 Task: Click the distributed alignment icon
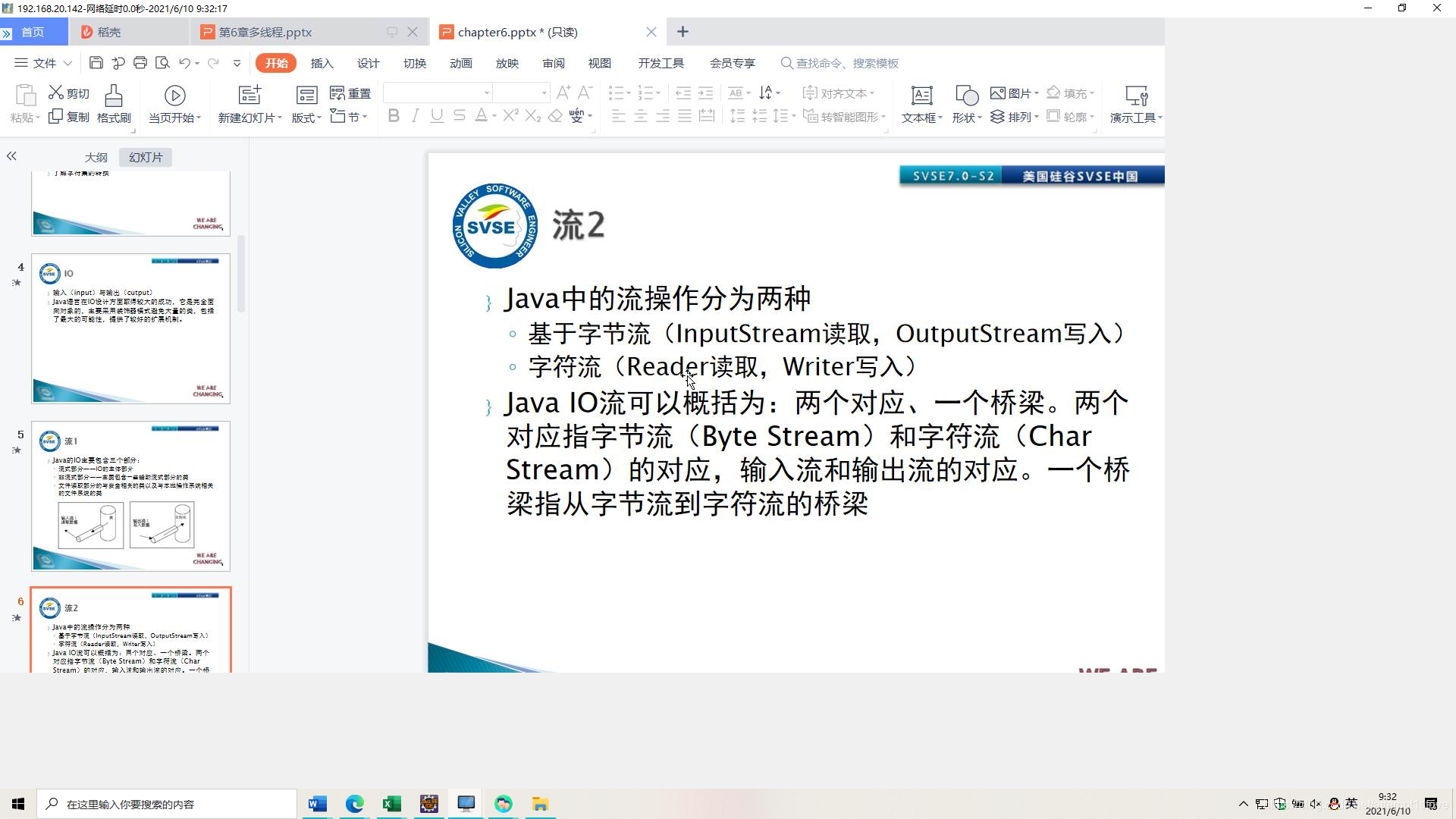pos(707,115)
